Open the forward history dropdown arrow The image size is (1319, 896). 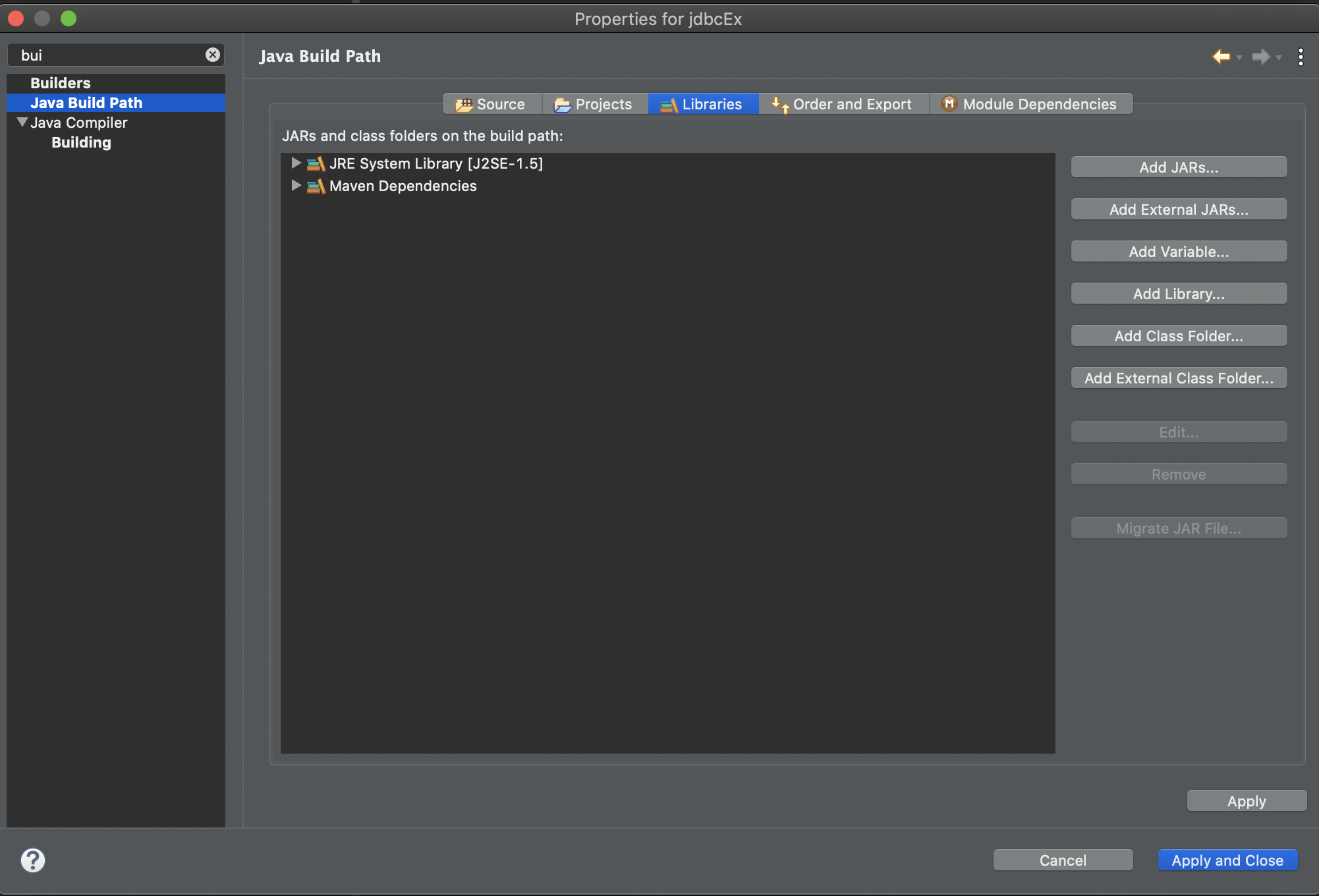click(x=1279, y=58)
